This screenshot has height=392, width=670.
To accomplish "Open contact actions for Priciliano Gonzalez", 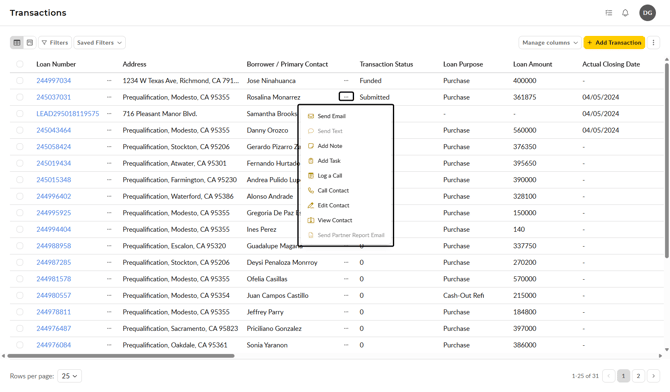I will (x=346, y=328).
